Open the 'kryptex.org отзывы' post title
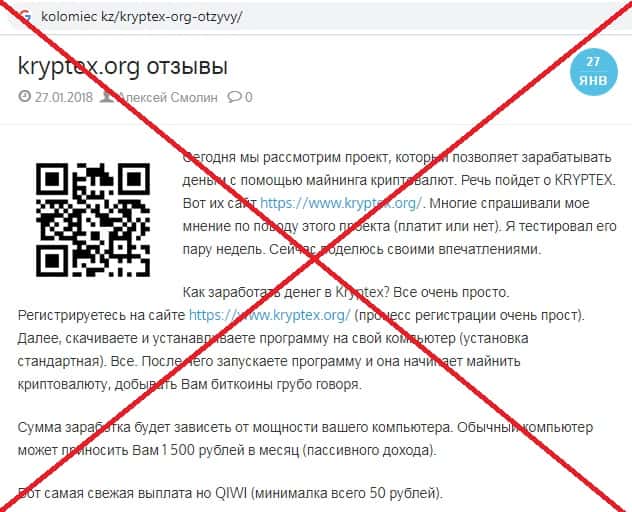 pos(123,67)
